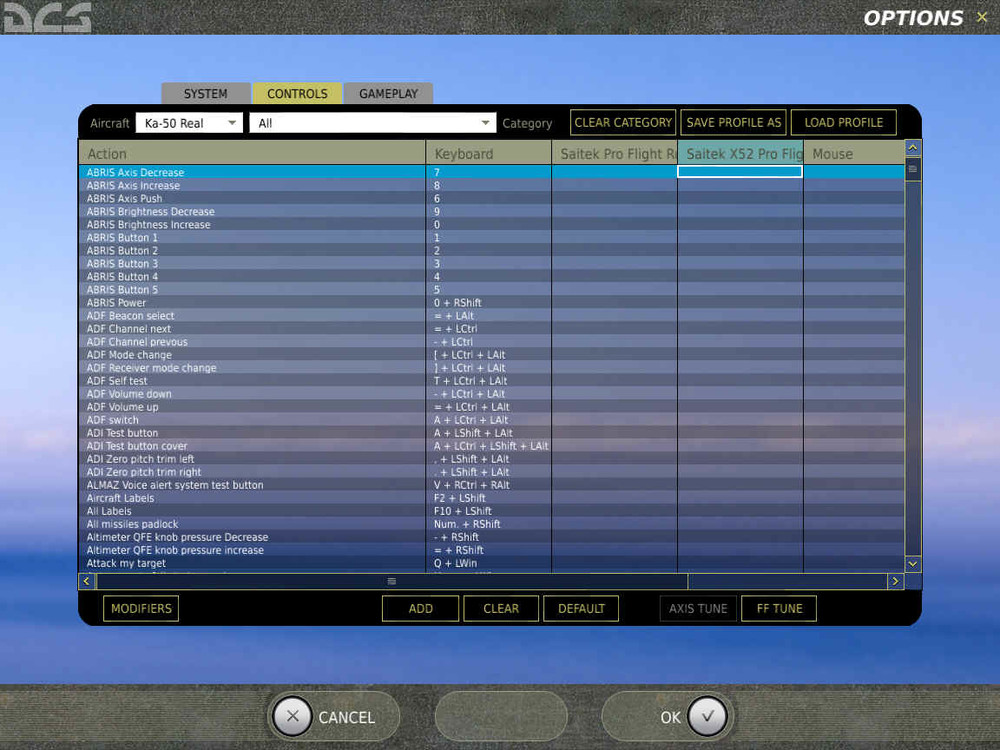
Task: Click the horizontal scrollbar thumb
Action: [392, 581]
